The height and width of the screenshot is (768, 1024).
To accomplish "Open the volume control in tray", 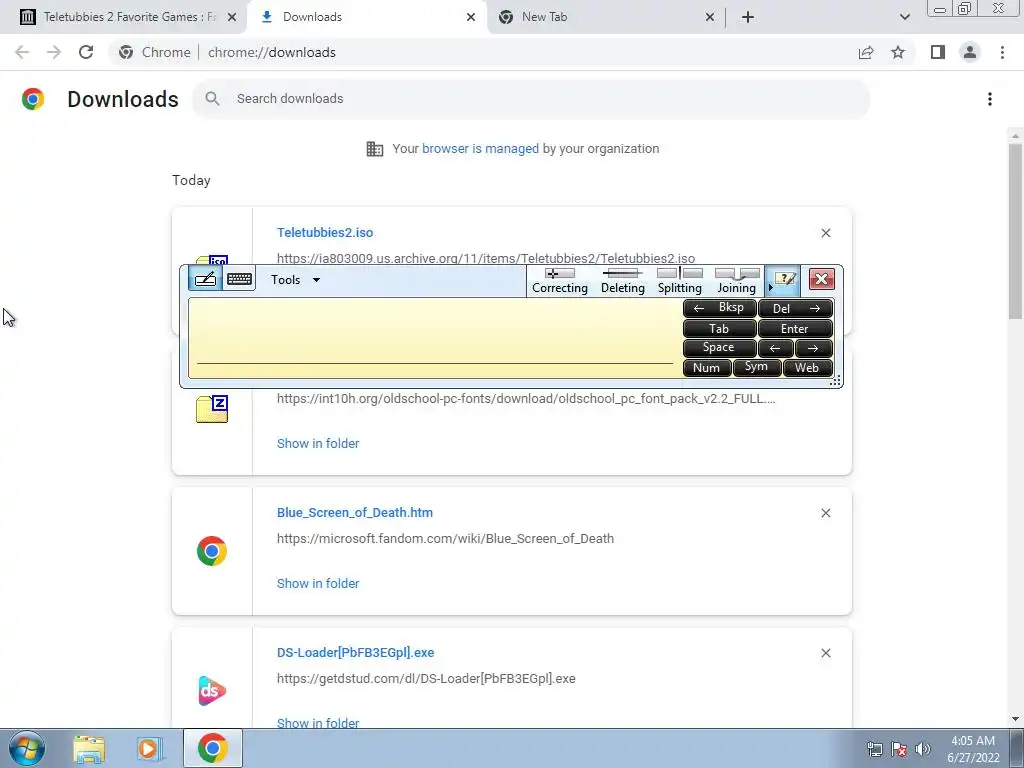I will click(923, 749).
